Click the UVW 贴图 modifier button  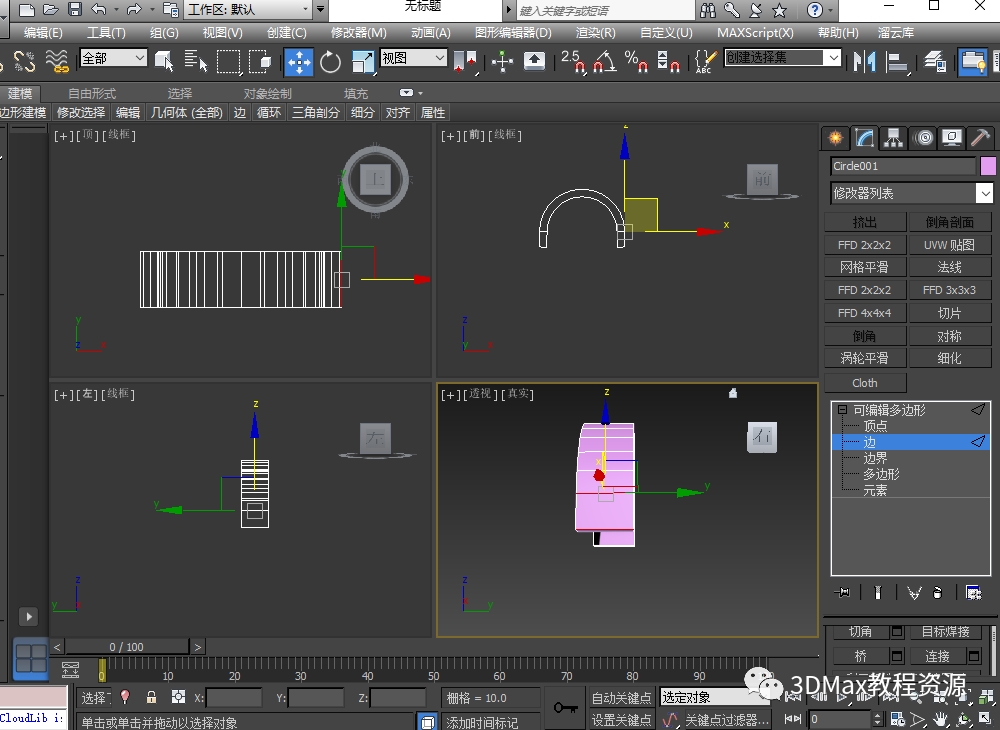pyautogui.click(x=949, y=245)
